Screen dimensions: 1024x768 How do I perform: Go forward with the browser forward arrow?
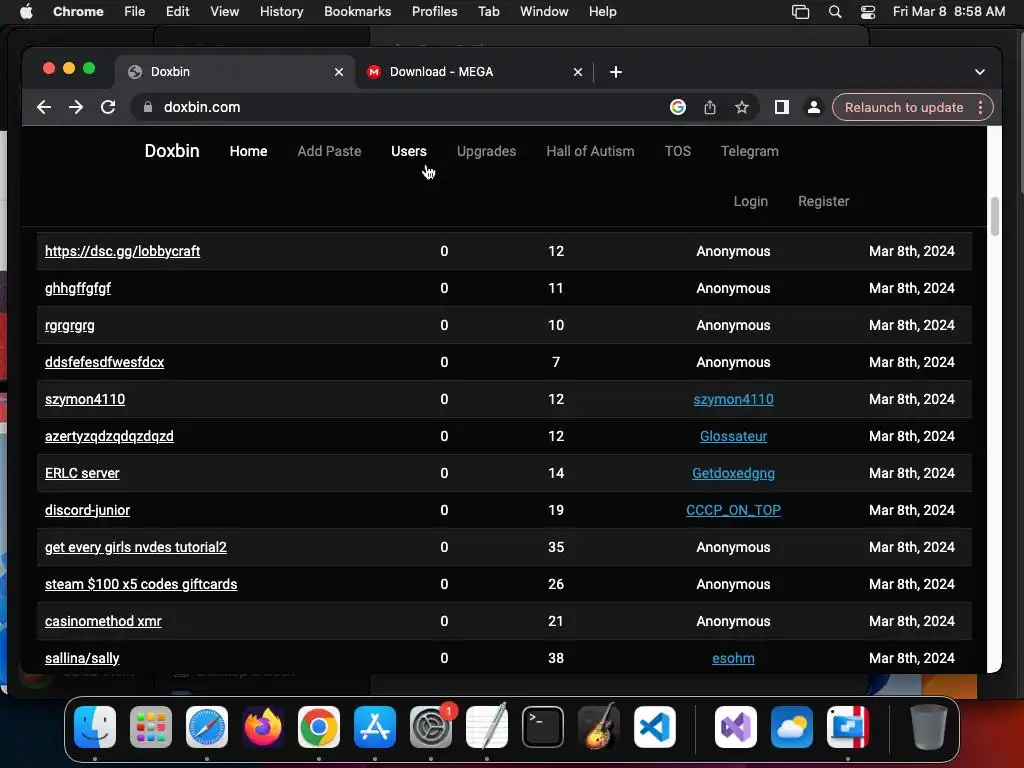76,107
